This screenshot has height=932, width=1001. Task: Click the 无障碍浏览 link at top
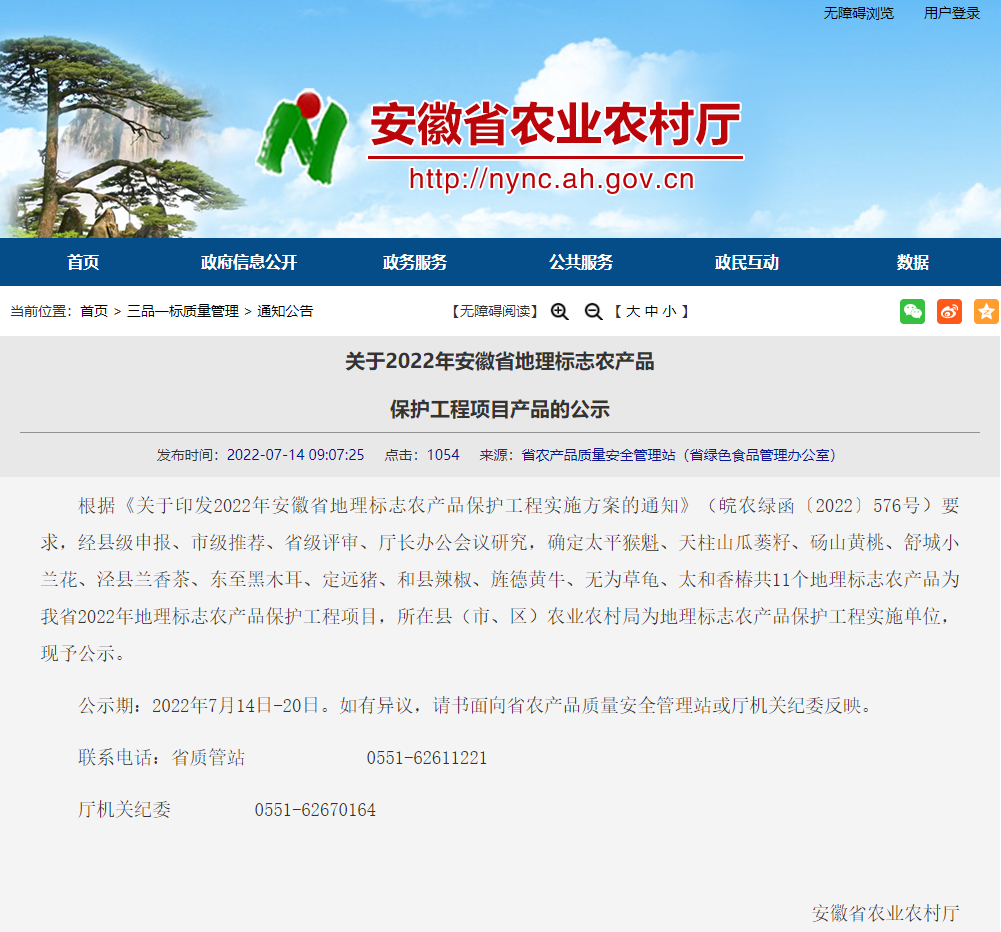[x=859, y=13]
